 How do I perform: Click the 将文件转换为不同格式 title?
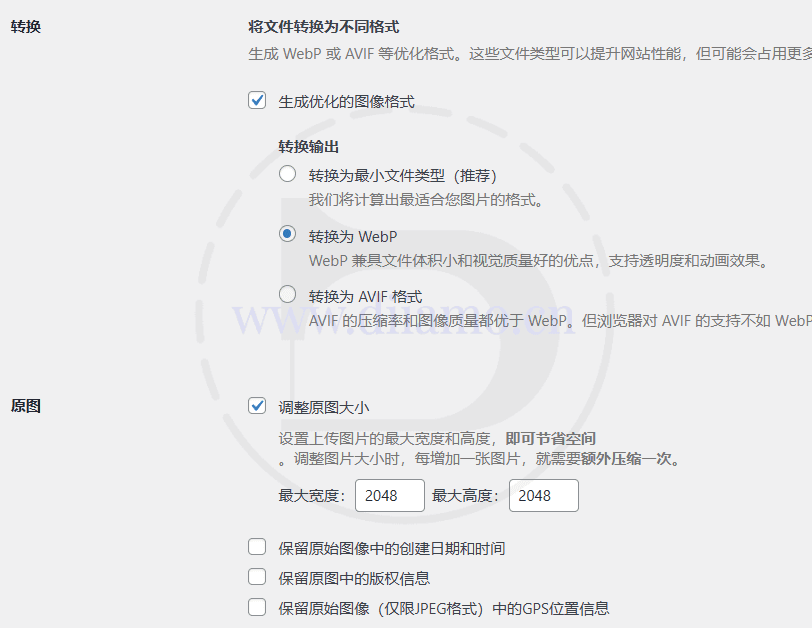316,26
